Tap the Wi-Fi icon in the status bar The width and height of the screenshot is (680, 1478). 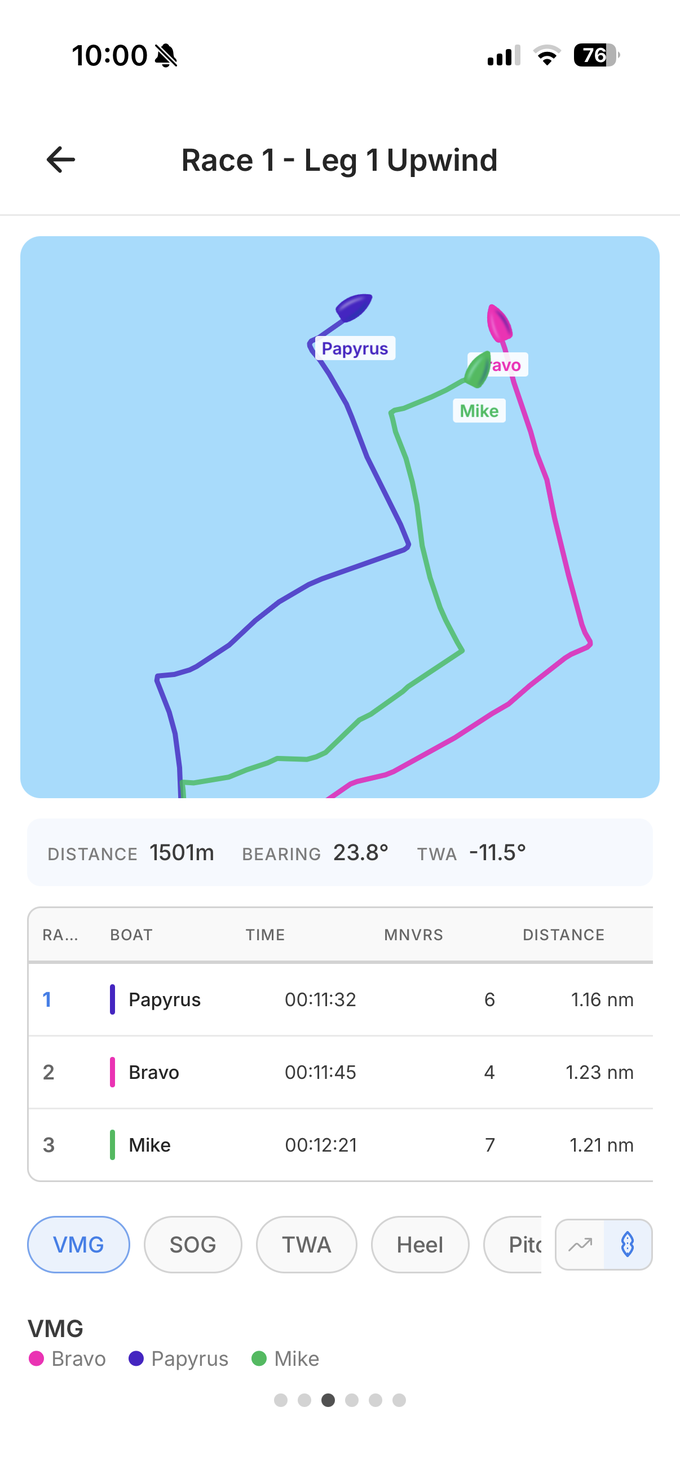546,55
